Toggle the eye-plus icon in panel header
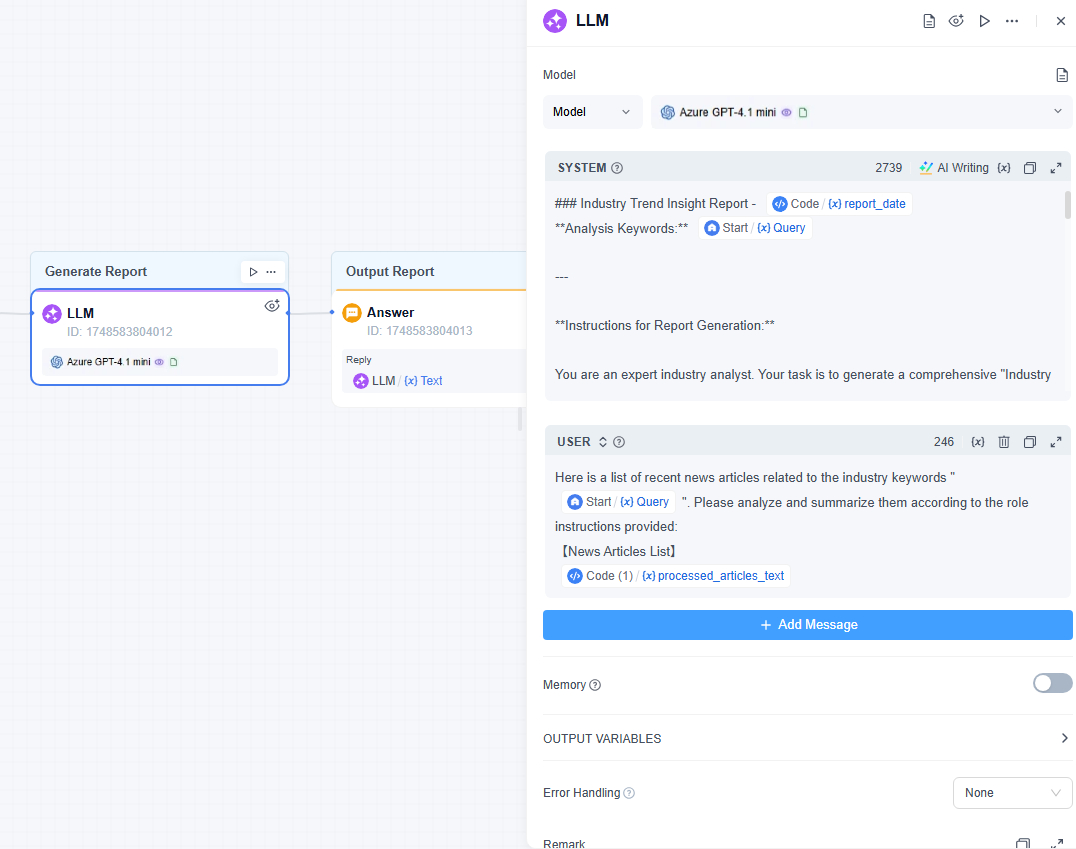 [956, 21]
